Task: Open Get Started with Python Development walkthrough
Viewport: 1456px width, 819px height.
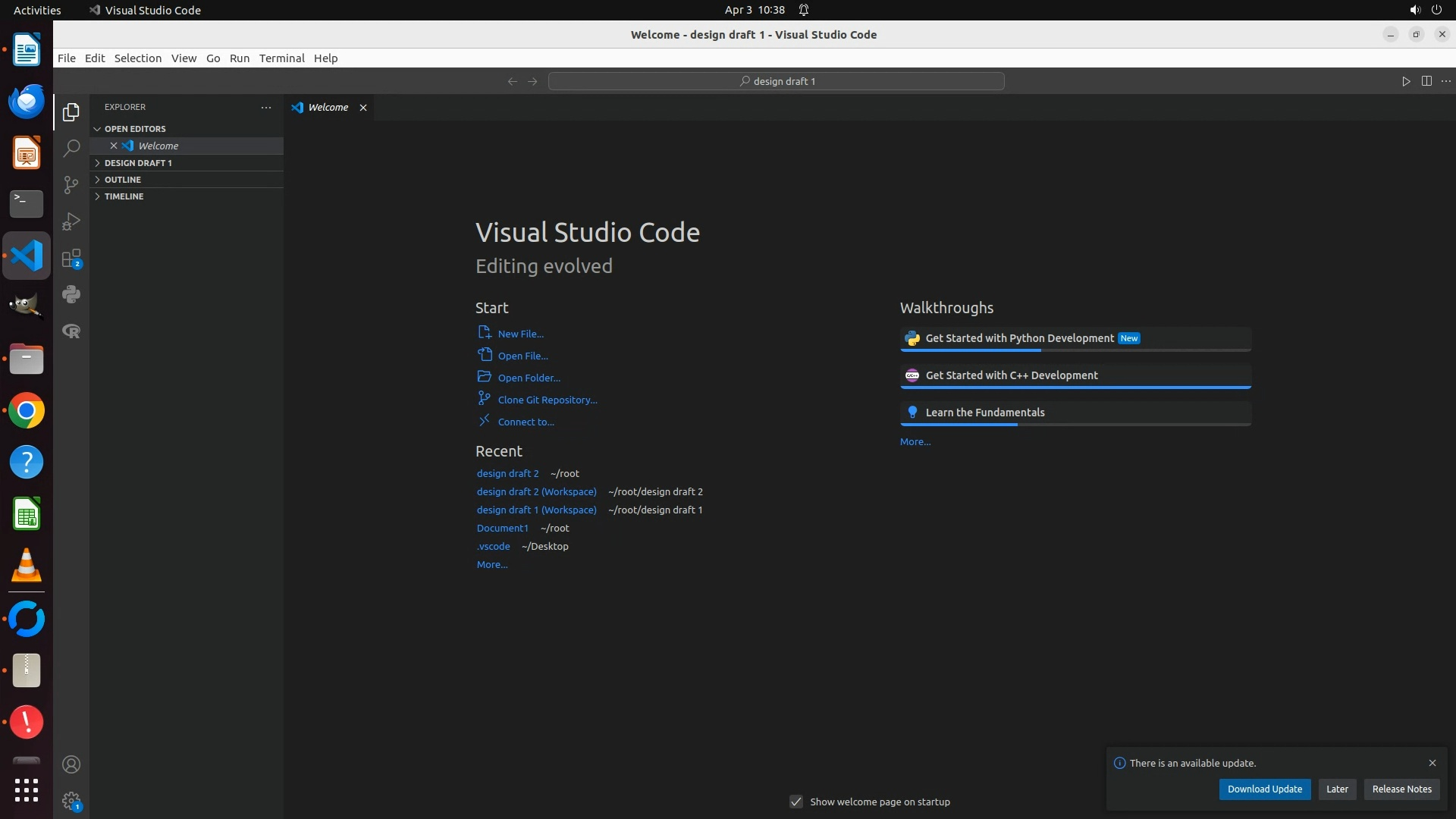Action: click(x=1019, y=338)
